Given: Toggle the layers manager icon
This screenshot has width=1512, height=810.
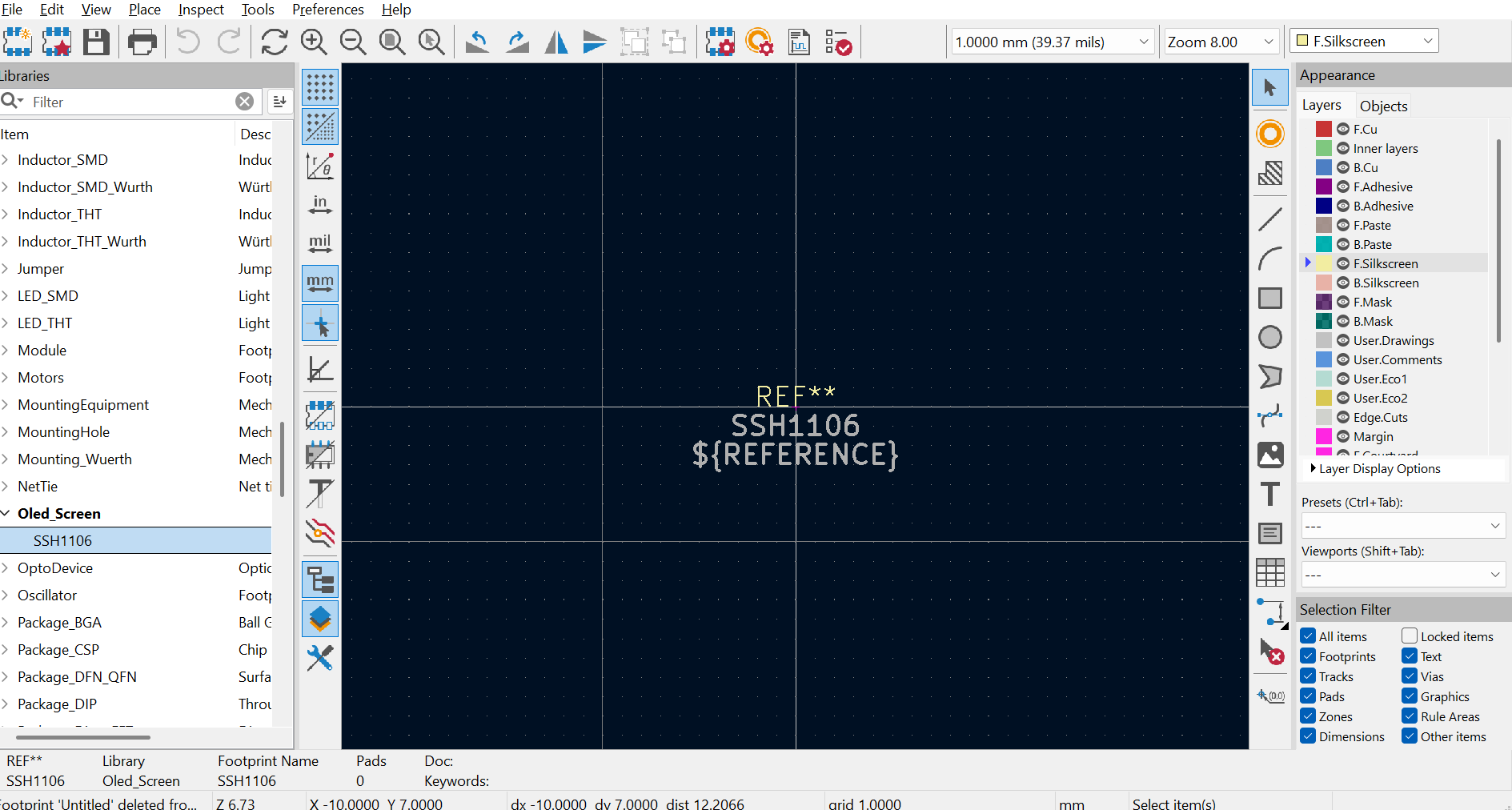Looking at the screenshot, I should pos(320,620).
